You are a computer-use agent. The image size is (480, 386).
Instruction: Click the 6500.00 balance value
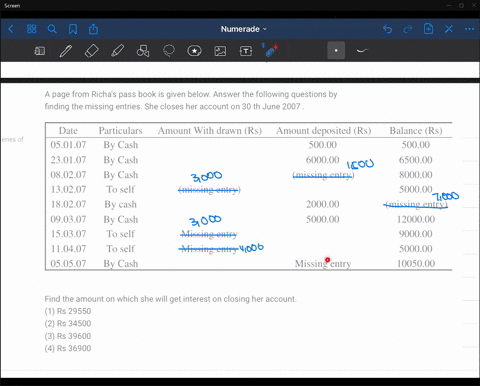tap(416, 160)
